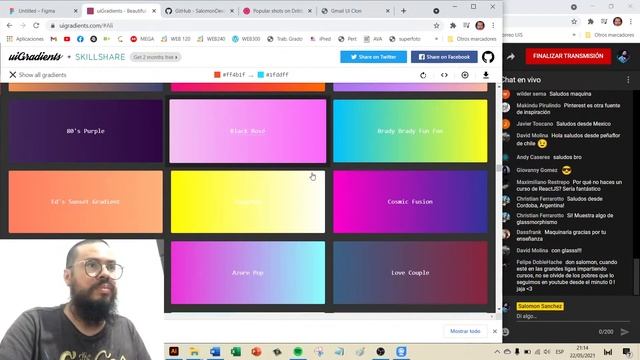Switch to the Popular shots on Dribbble tab
The width and height of the screenshot is (640, 360).
(x=277, y=11)
